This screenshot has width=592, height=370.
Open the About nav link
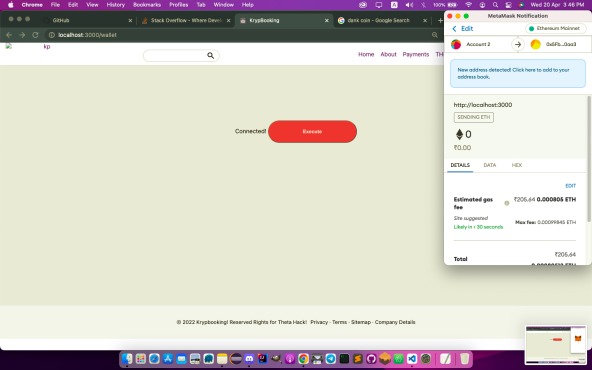388,54
